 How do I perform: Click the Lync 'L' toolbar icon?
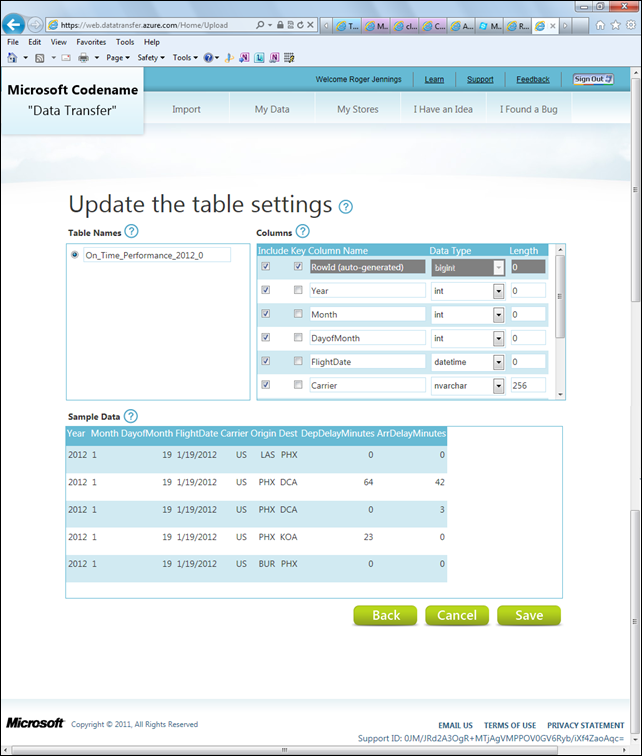click(x=259, y=58)
